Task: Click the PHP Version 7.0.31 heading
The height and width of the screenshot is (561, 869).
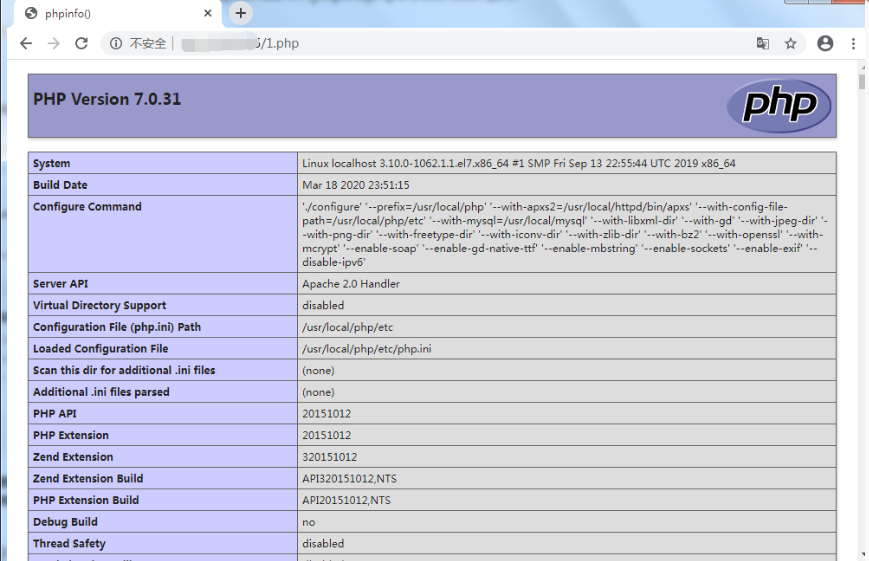Action: click(107, 99)
